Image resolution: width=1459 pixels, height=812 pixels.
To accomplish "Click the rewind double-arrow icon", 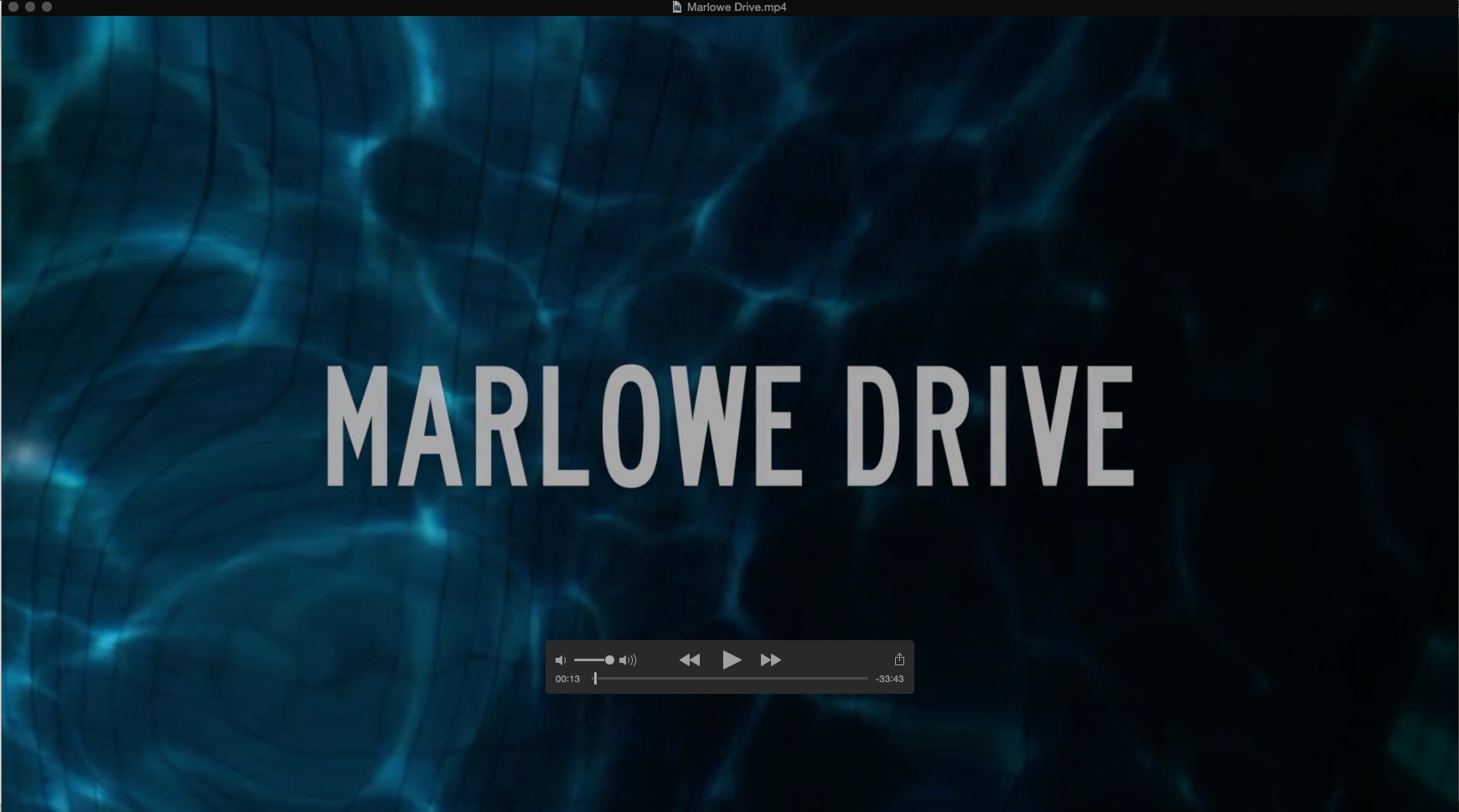I will [x=690, y=659].
